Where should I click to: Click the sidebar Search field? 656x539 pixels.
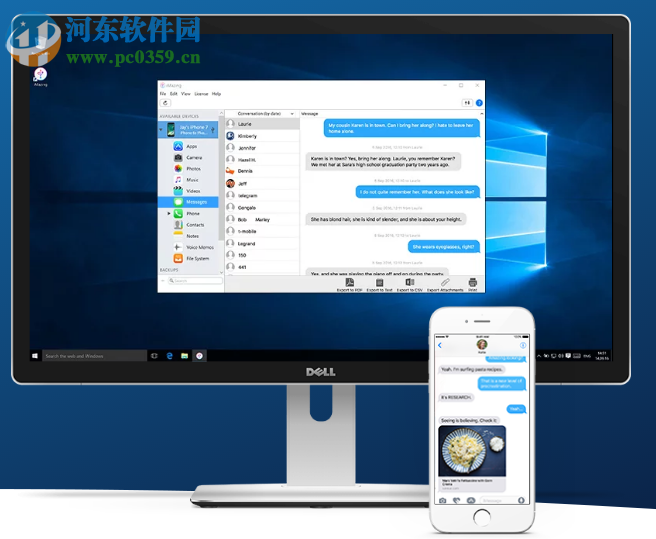point(195,281)
